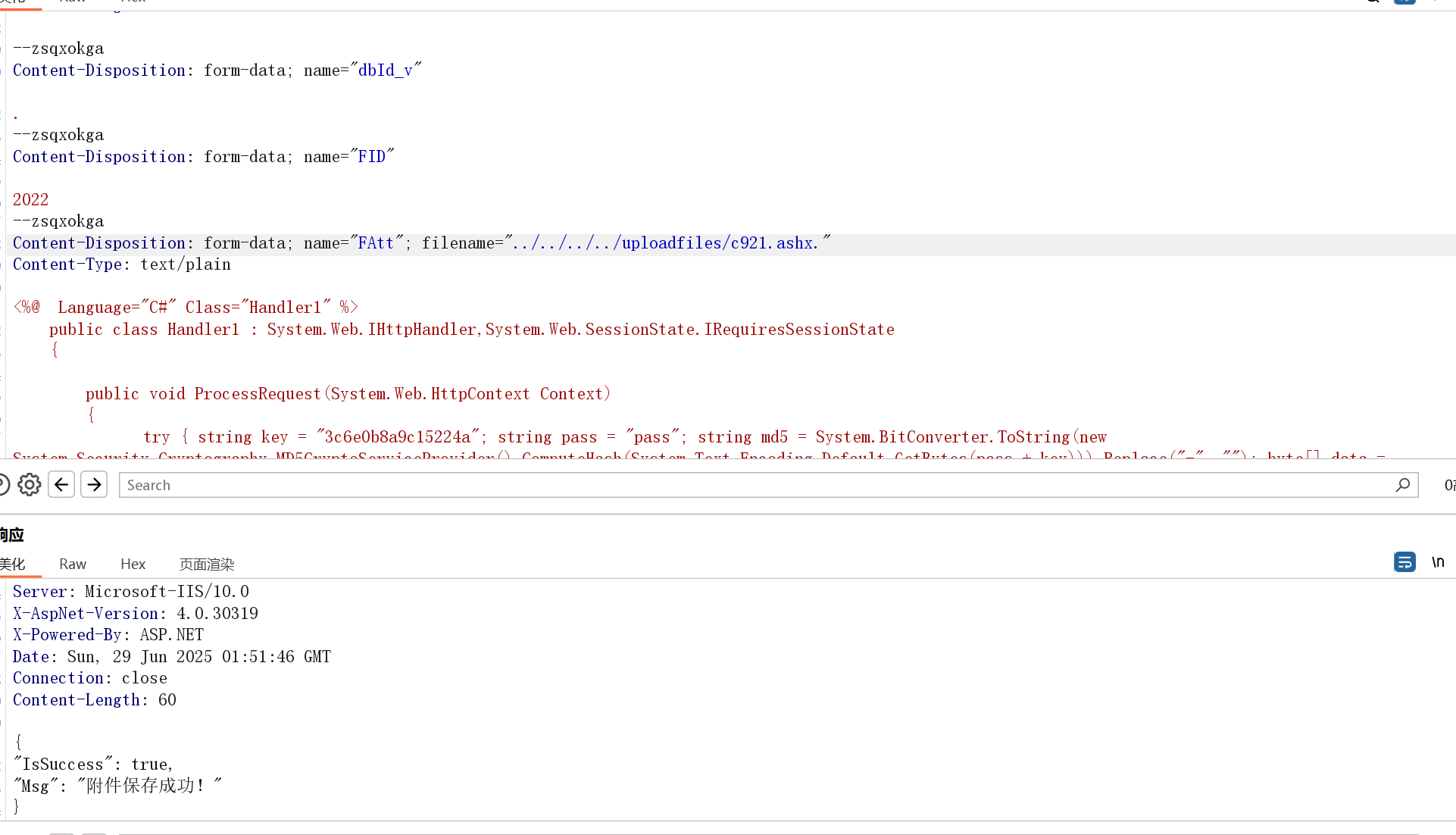
Task: Click the name value "FID"
Action: [x=372, y=156]
